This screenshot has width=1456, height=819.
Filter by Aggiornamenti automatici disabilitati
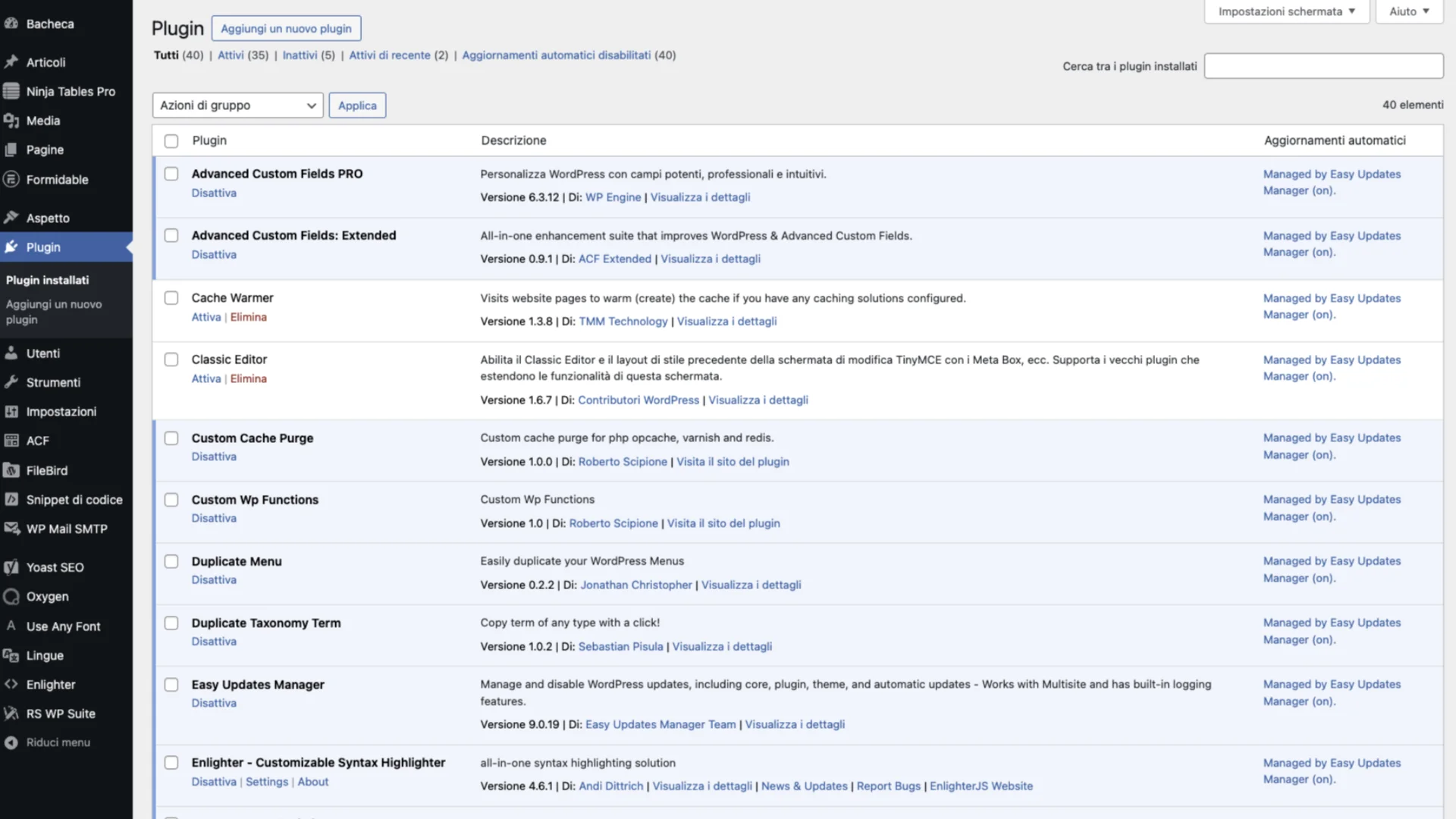pos(557,55)
